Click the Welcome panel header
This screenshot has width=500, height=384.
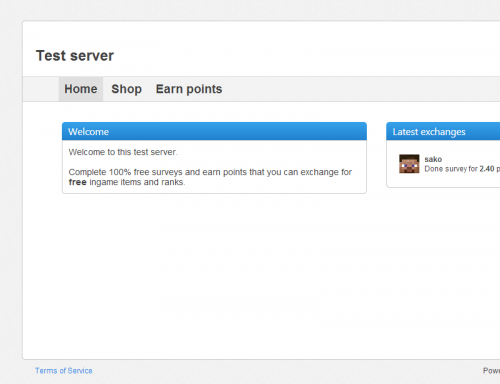(214, 131)
